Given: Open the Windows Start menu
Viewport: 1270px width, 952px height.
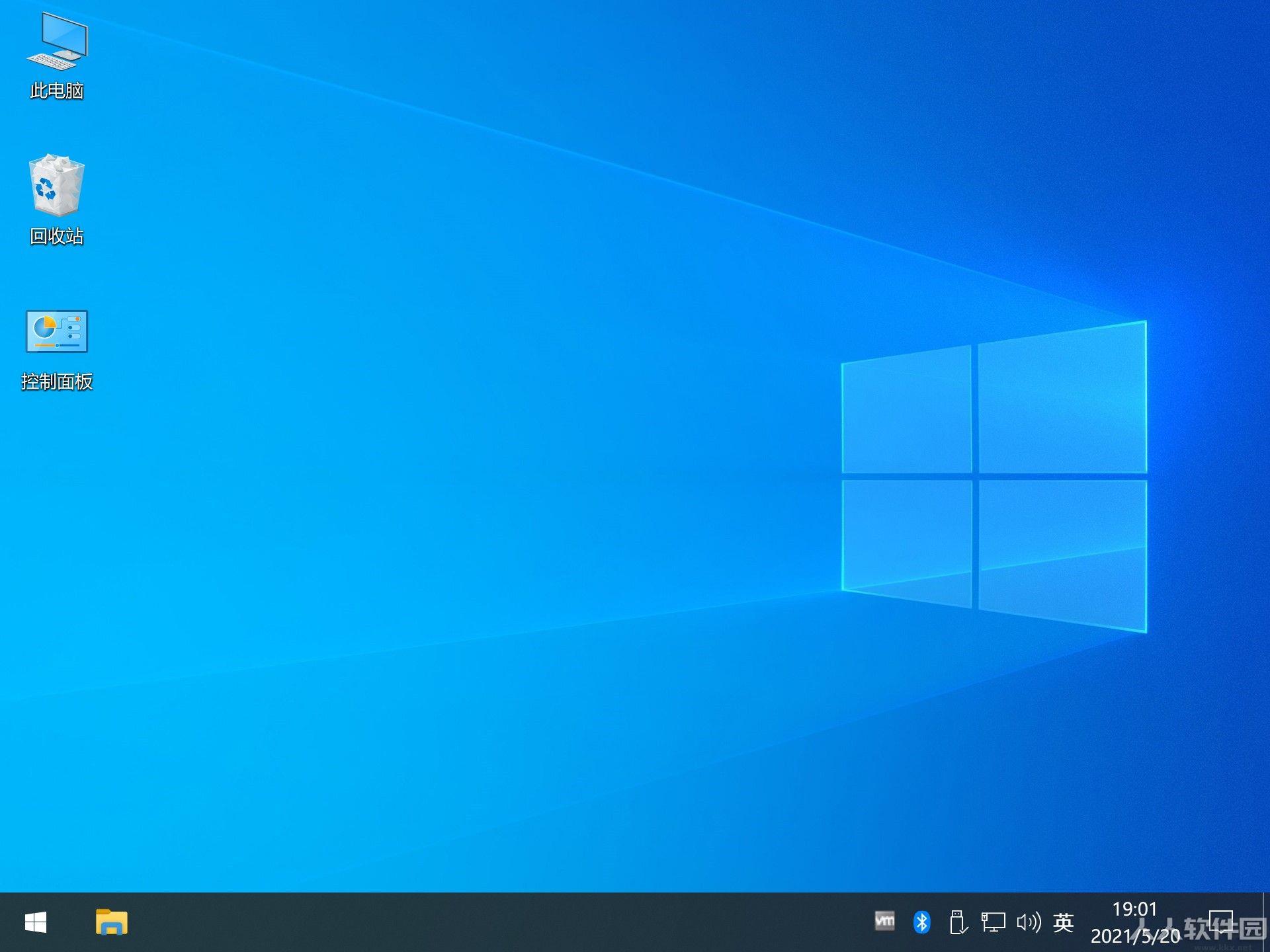Looking at the screenshot, I should click(x=36, y=922).
